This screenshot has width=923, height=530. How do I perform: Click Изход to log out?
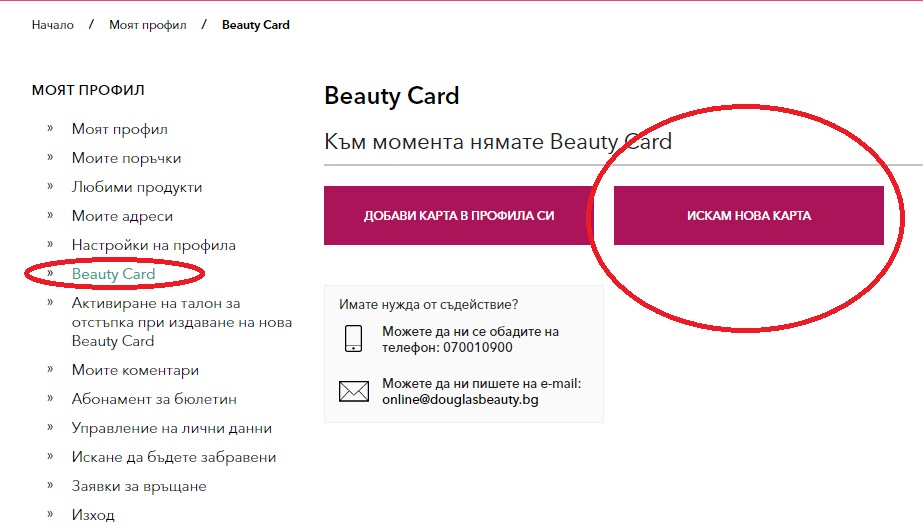93,515
